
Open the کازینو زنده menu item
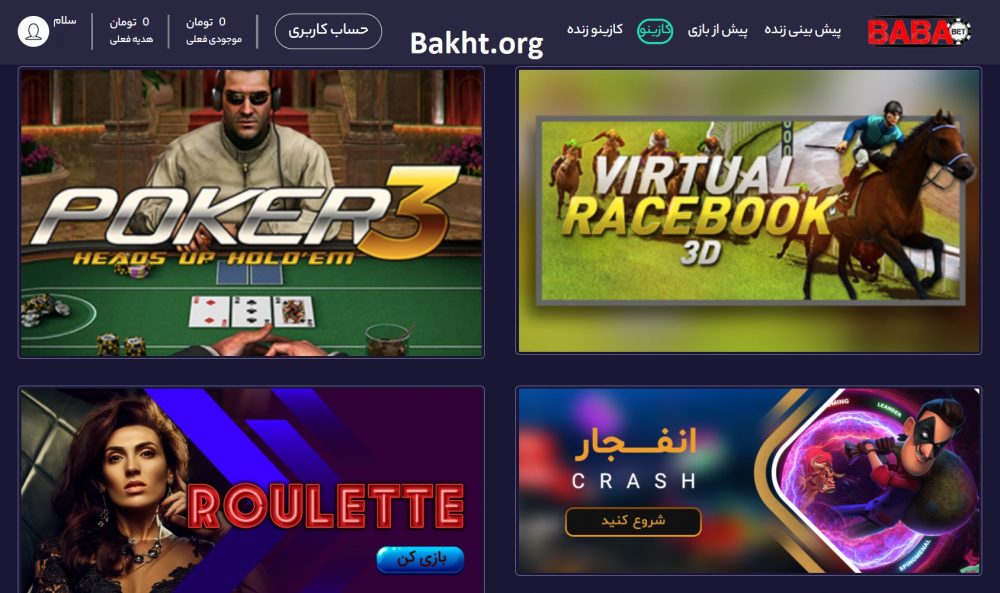(594, 30)
